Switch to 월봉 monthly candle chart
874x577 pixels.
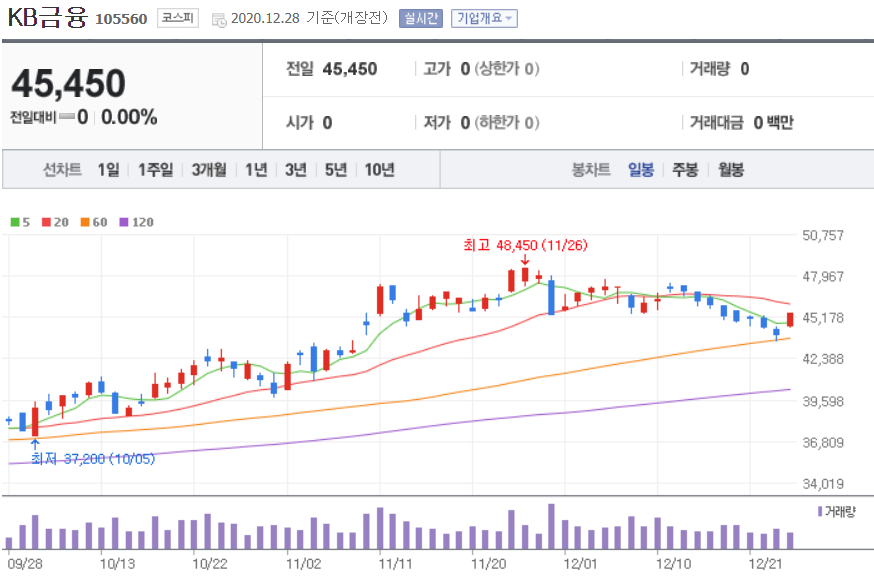(731, 169)
